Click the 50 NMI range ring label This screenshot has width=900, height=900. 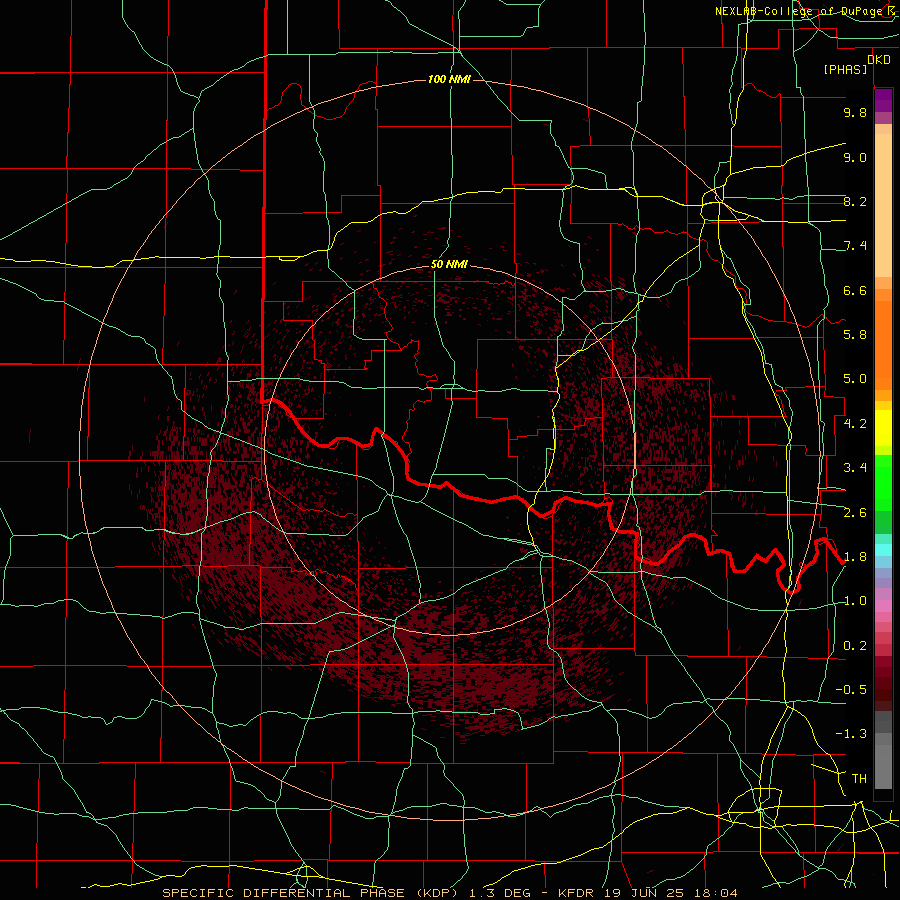449,265
